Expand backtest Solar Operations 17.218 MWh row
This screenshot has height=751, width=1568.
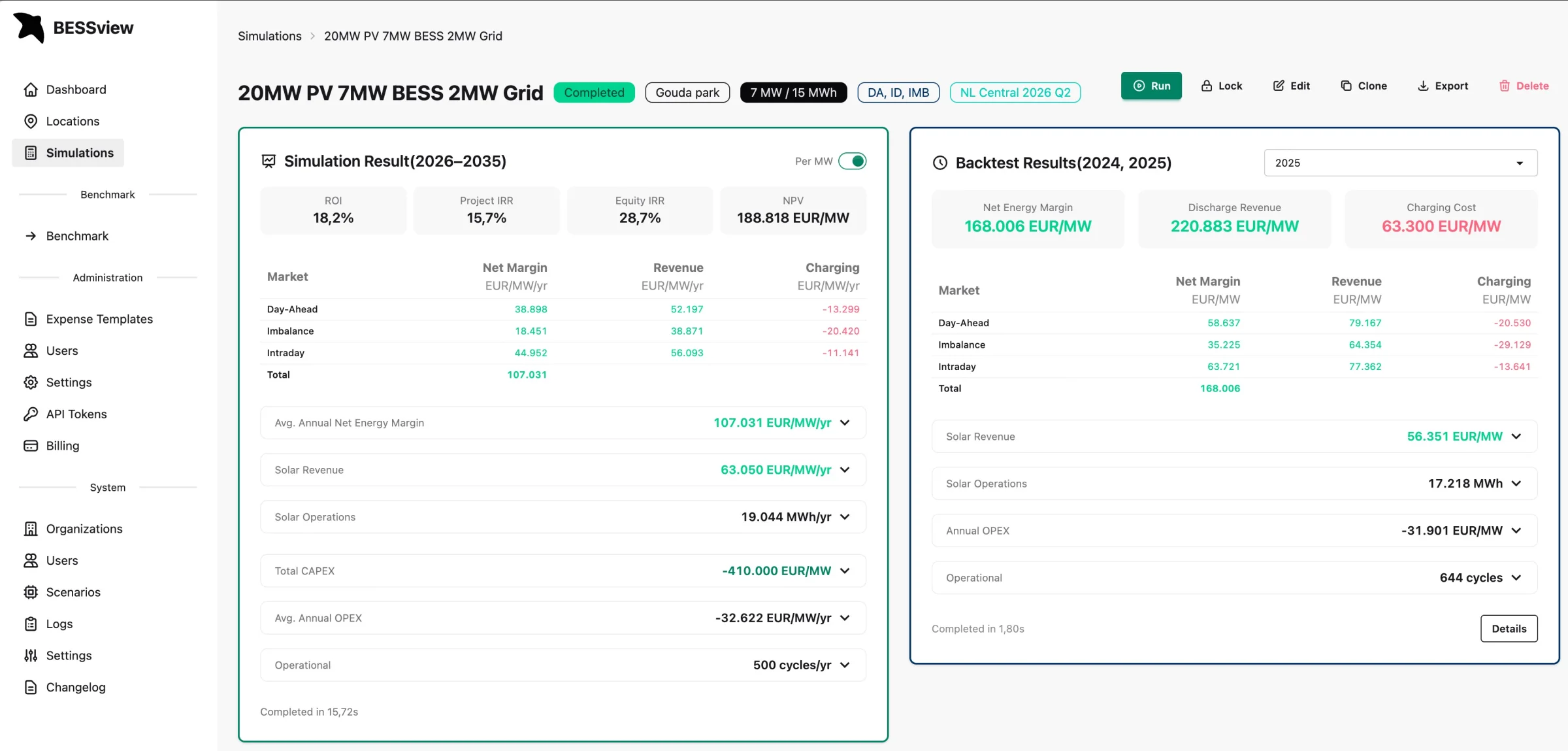point(1234,484)
